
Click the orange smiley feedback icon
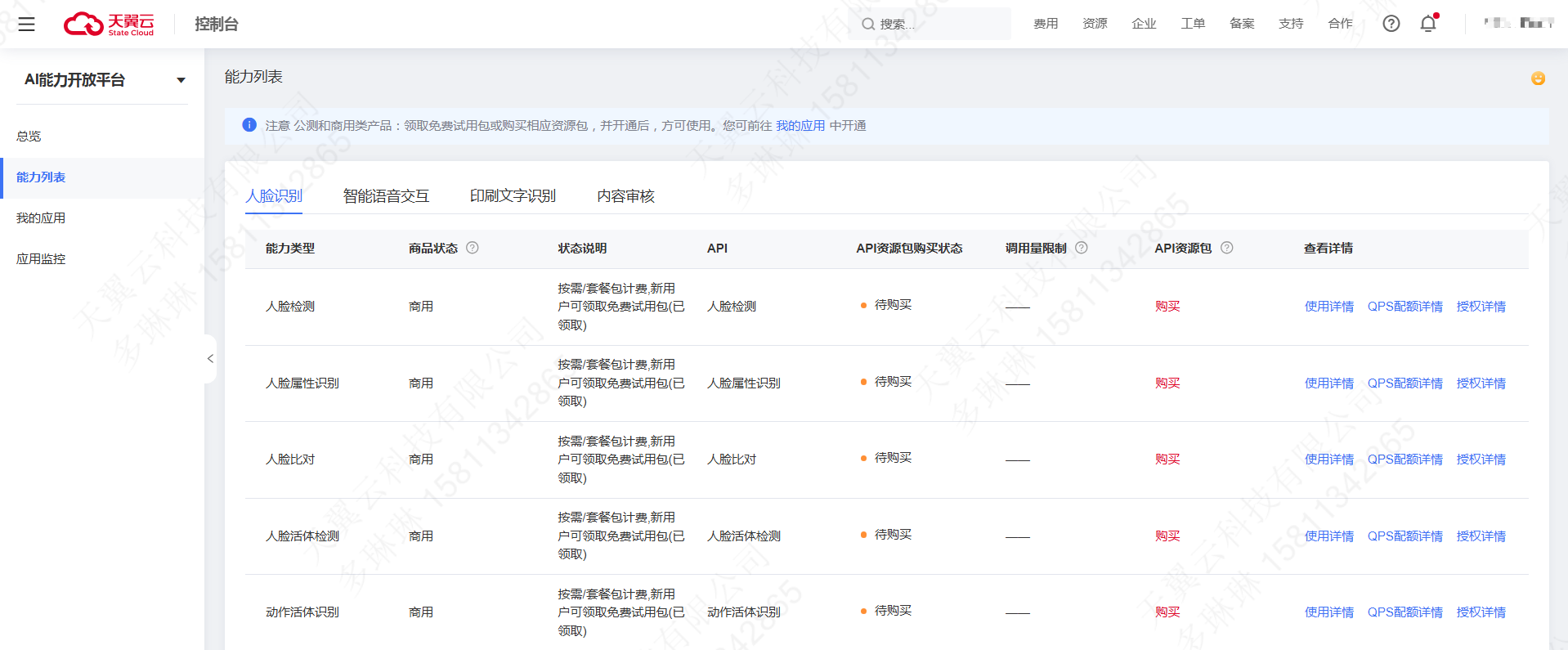click(x=1538, y=78)
